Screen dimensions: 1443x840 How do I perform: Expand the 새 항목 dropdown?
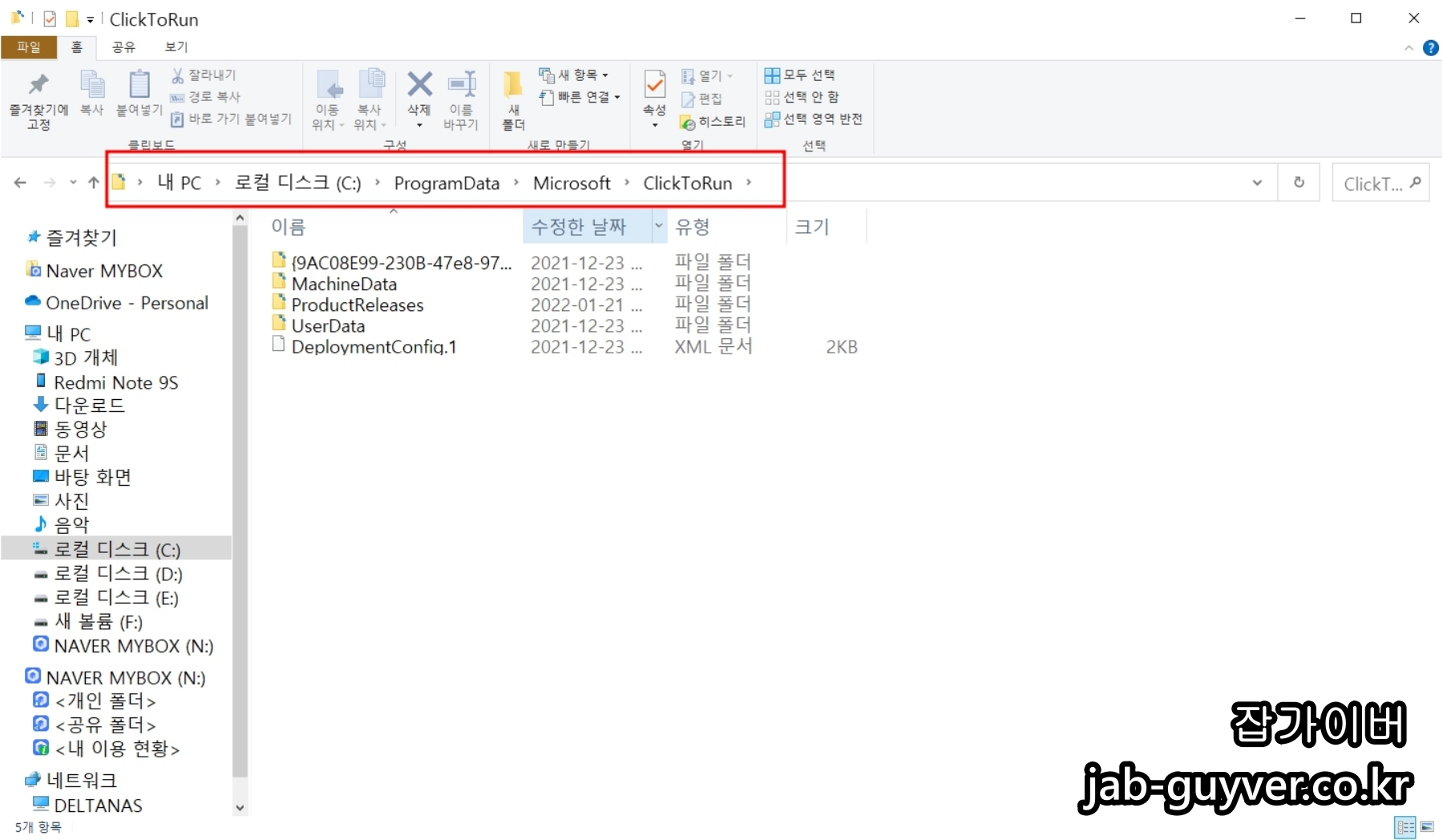pyautogui.click(x=605, y=75)
